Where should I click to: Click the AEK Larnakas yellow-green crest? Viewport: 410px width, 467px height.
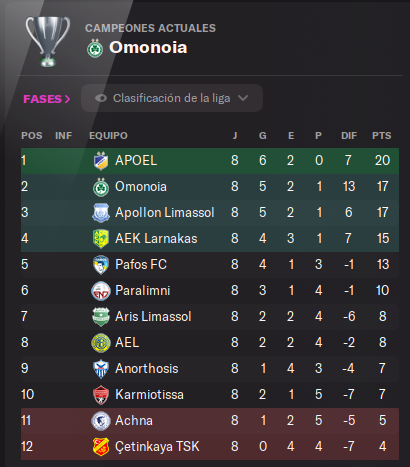[x=101, y=239]
